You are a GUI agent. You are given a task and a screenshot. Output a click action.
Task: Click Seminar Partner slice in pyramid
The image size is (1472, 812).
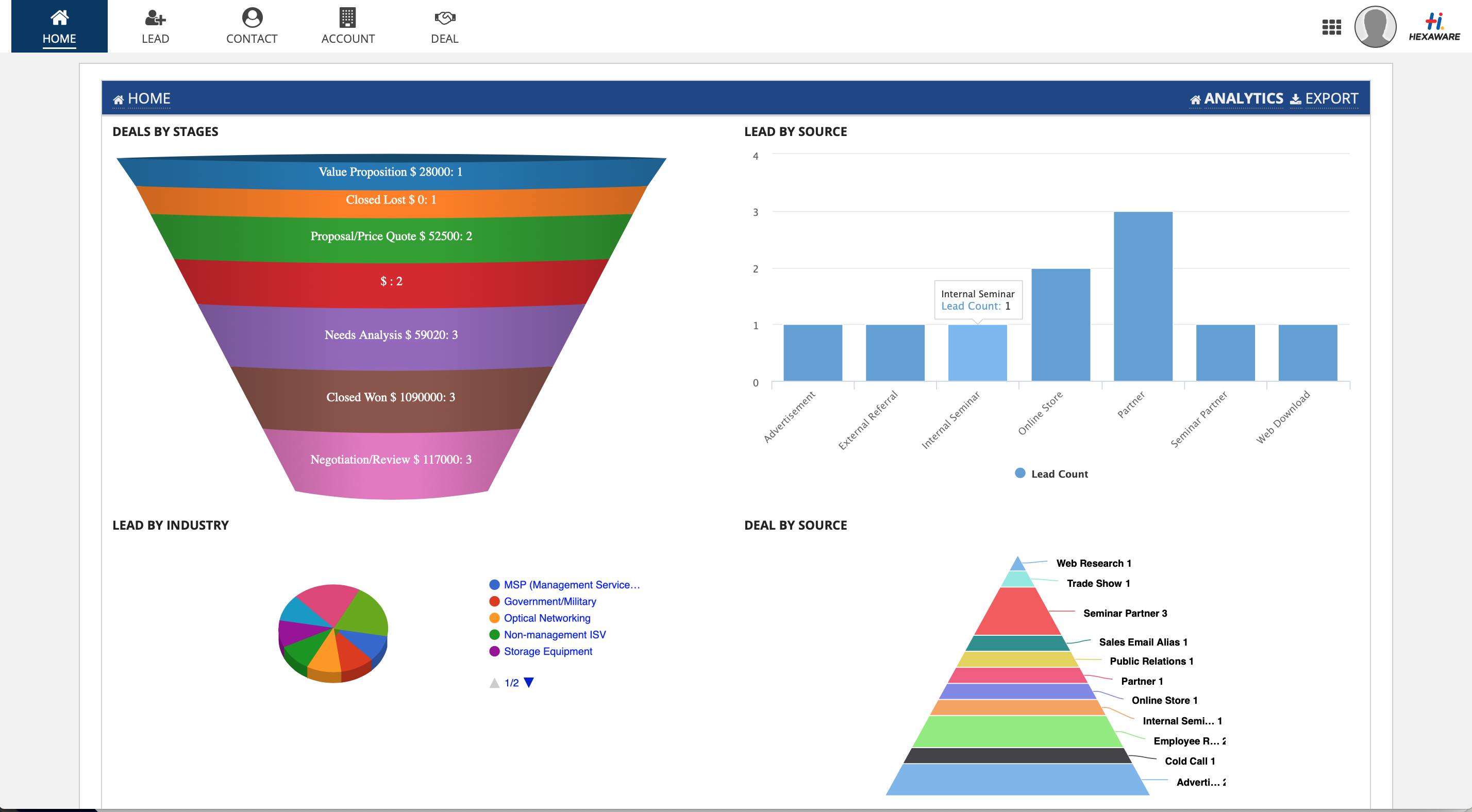pyautogui.click(x=1017, y=613)
